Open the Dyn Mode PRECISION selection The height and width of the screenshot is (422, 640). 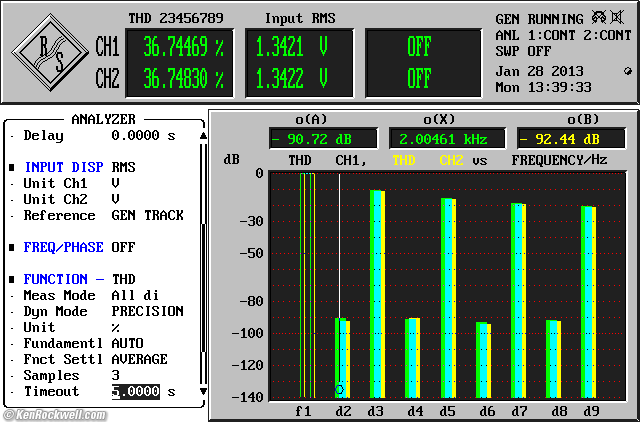[147, 311]
